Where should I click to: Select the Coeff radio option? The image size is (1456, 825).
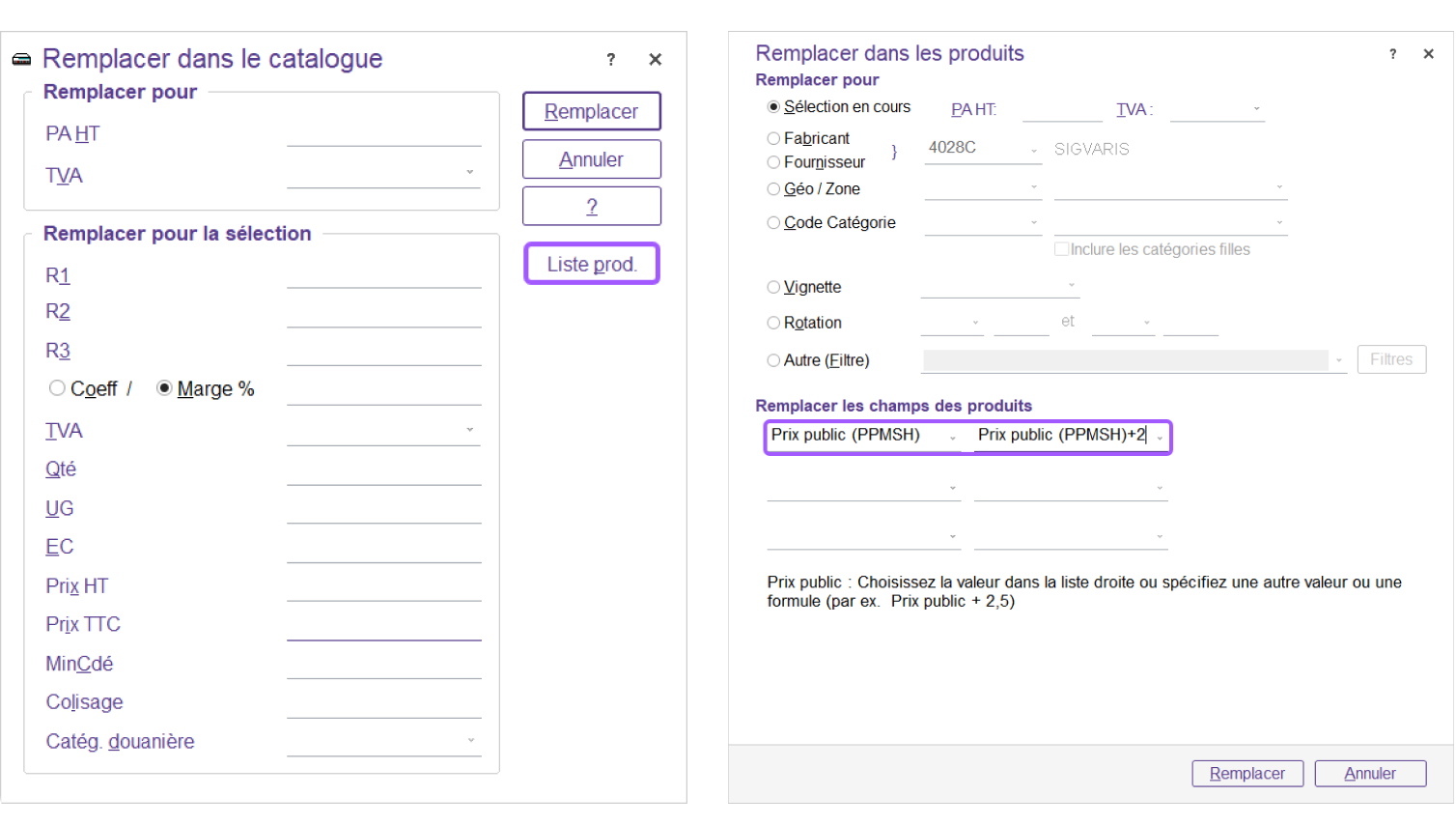(58, 388)
